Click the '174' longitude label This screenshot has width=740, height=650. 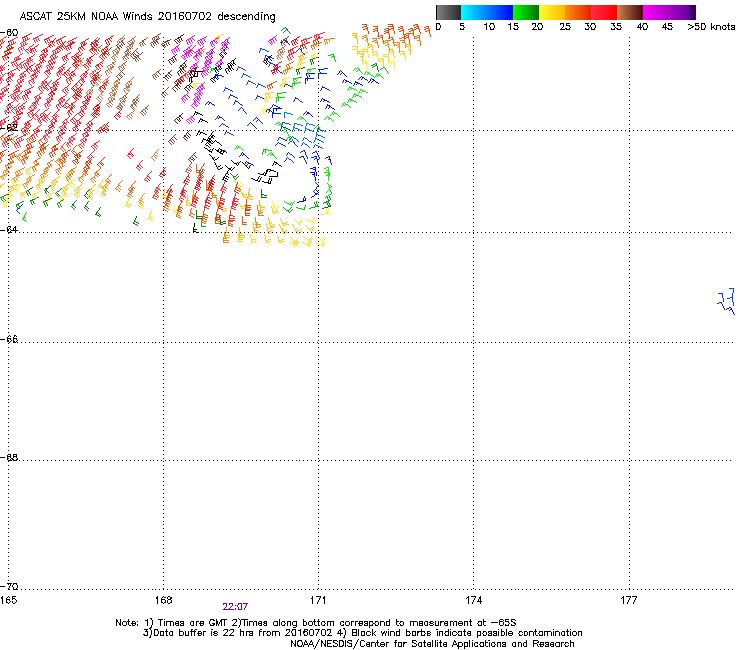[x=473, y=600]
